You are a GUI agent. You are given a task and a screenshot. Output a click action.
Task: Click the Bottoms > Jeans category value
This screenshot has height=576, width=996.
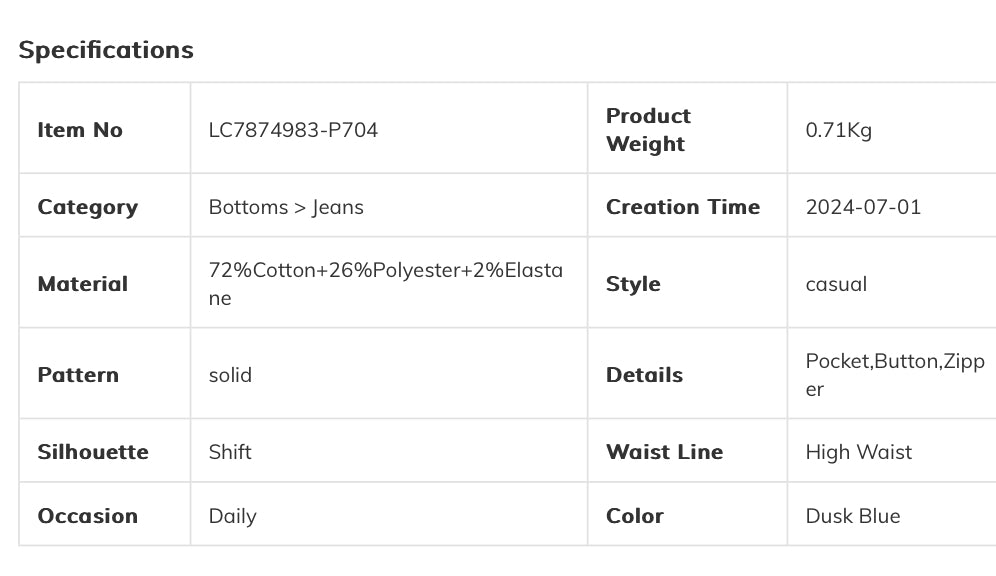click(x=286, y=207)
